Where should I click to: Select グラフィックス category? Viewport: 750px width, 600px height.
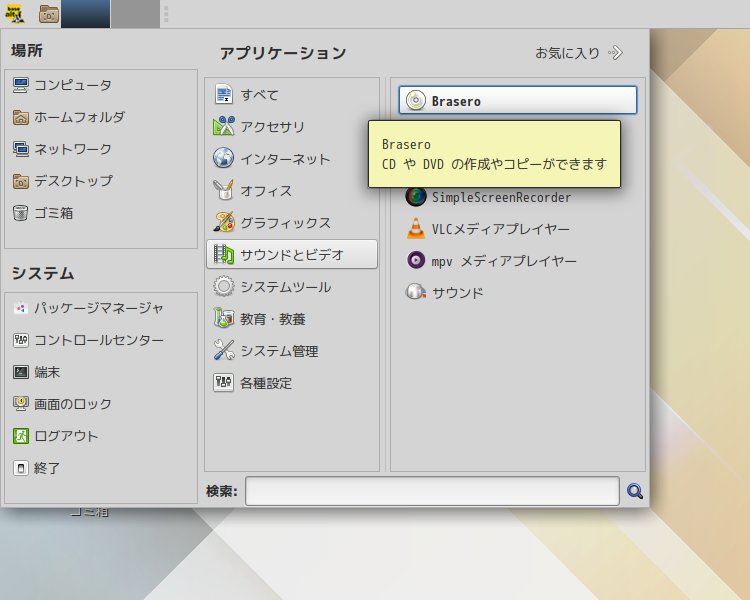click(x=292, y=223)
